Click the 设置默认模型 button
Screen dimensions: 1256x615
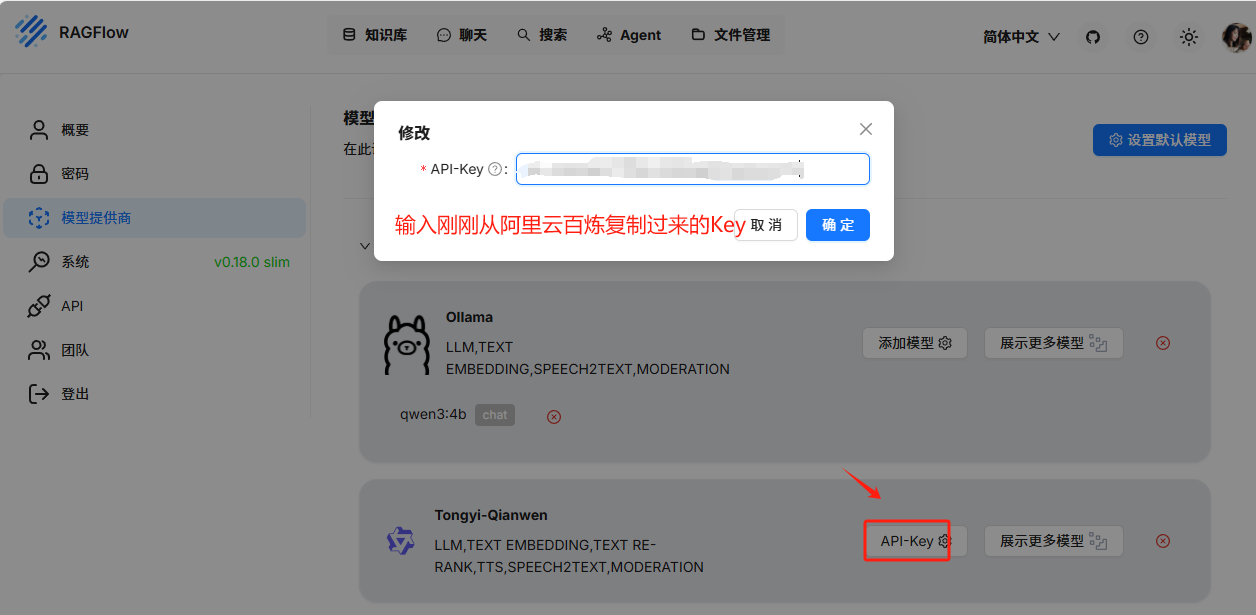(x=1159, y=140)
